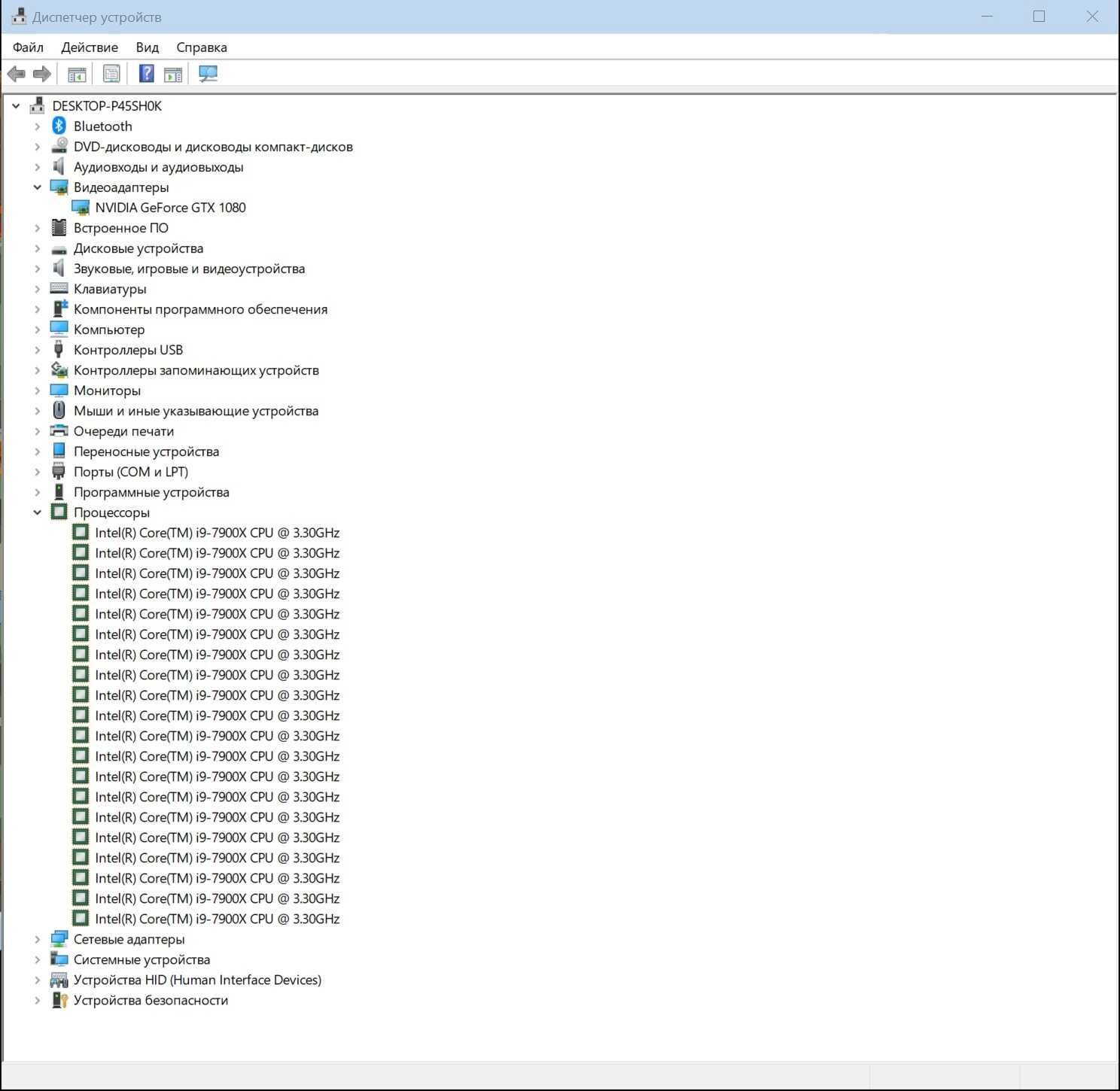Open the Справка menu
1120x1091 pixels.
[x=202, y=47]
